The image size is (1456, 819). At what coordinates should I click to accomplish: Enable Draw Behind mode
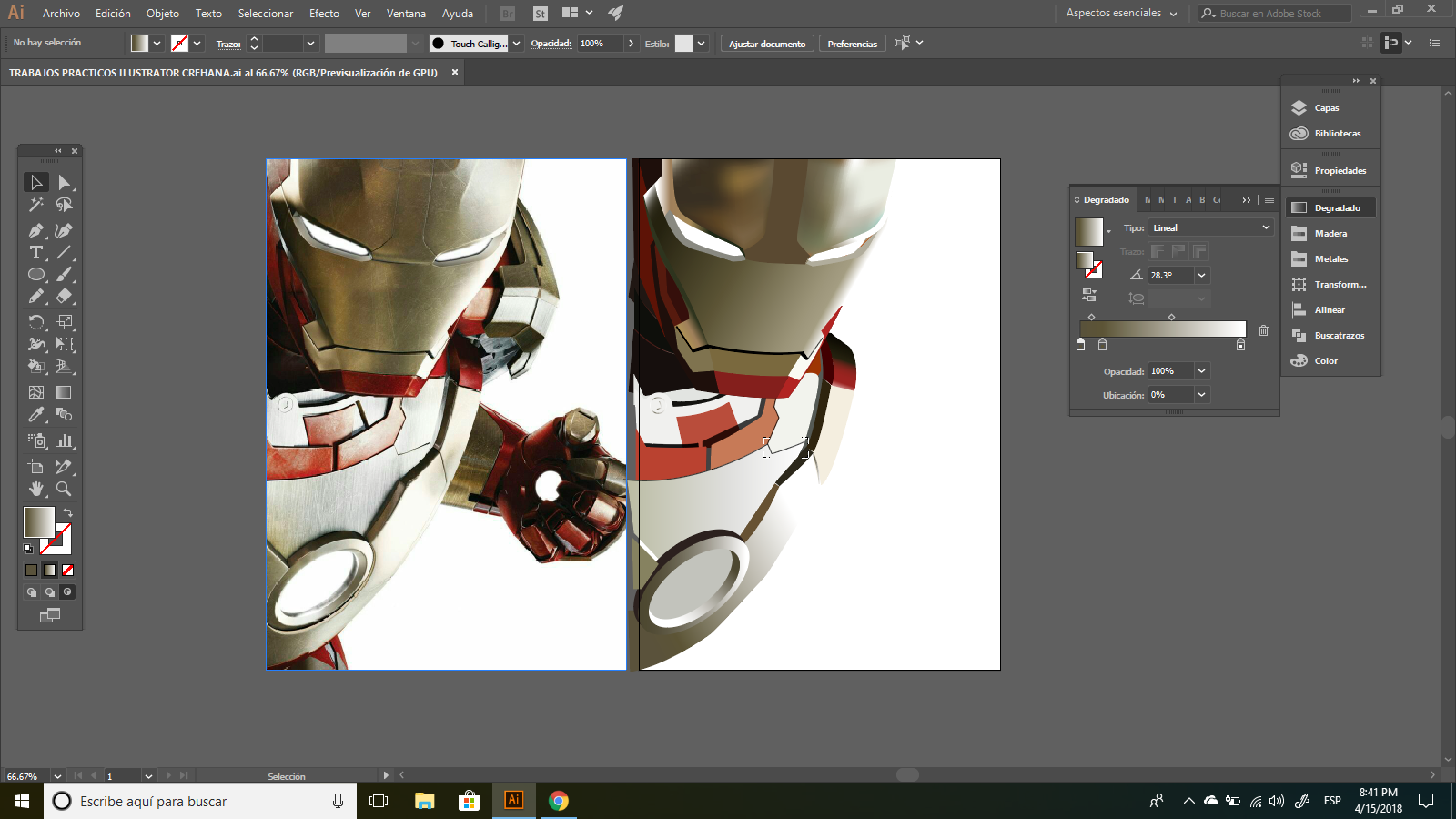coord(50,592)
